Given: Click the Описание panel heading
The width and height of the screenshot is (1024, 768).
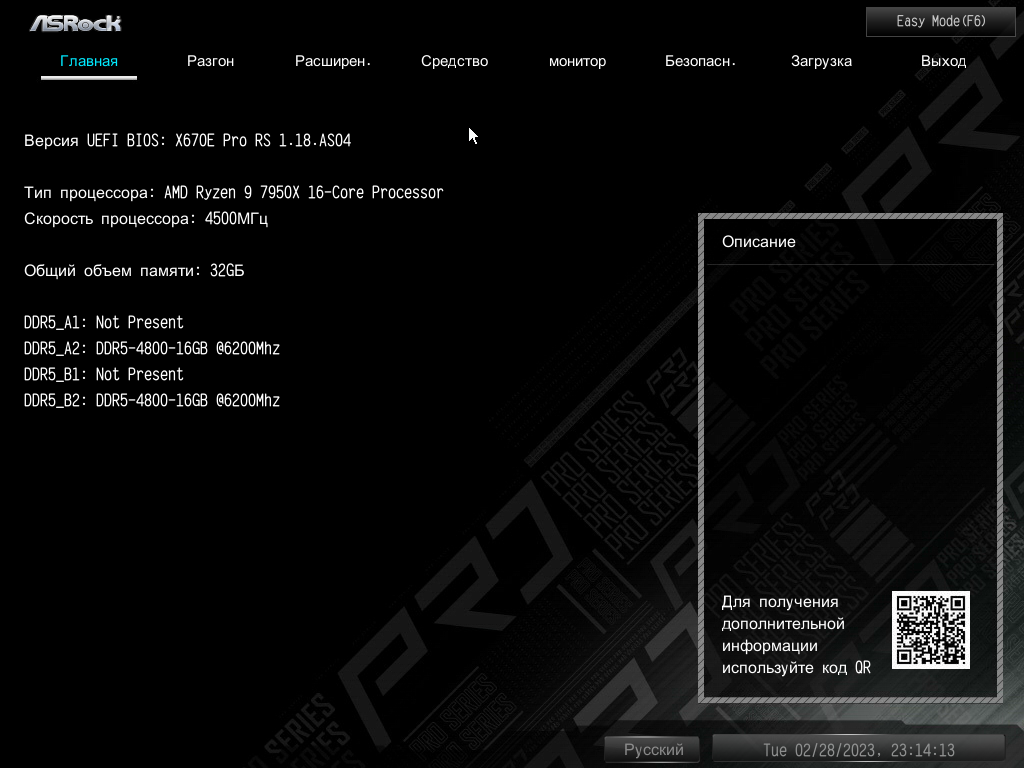Looking at the screenshot, I should 758,242.
